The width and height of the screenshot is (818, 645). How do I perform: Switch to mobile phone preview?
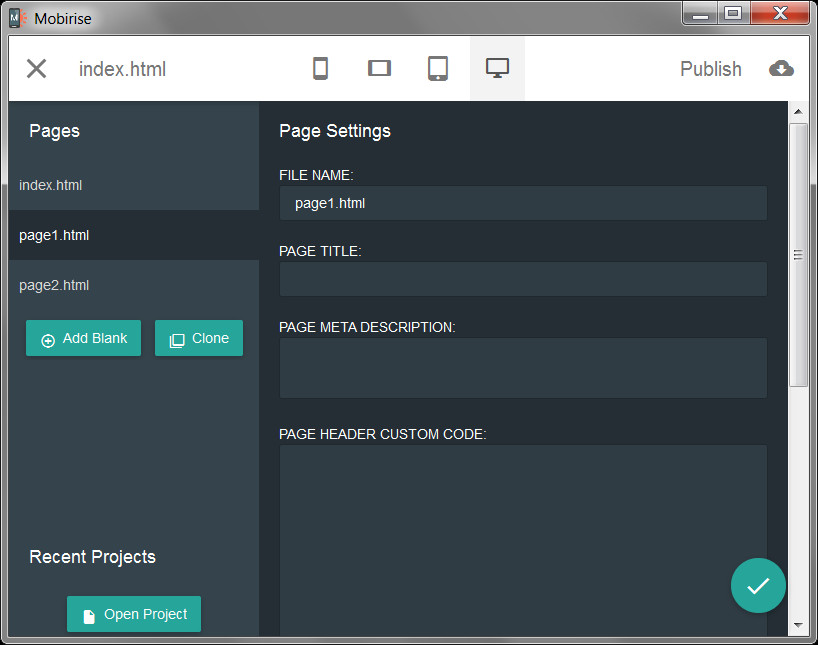tap(320, 69)
